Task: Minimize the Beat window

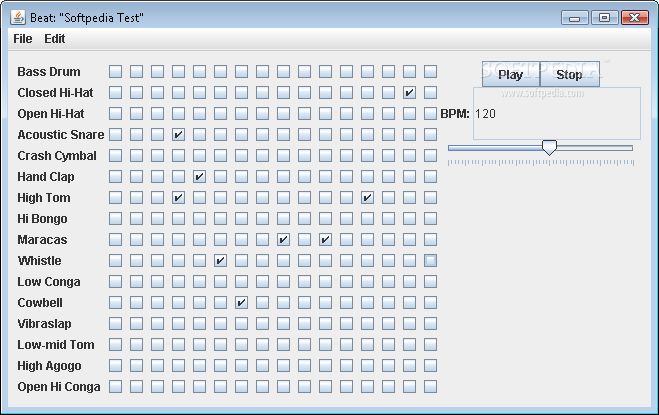Action: [x=575, y=18]
